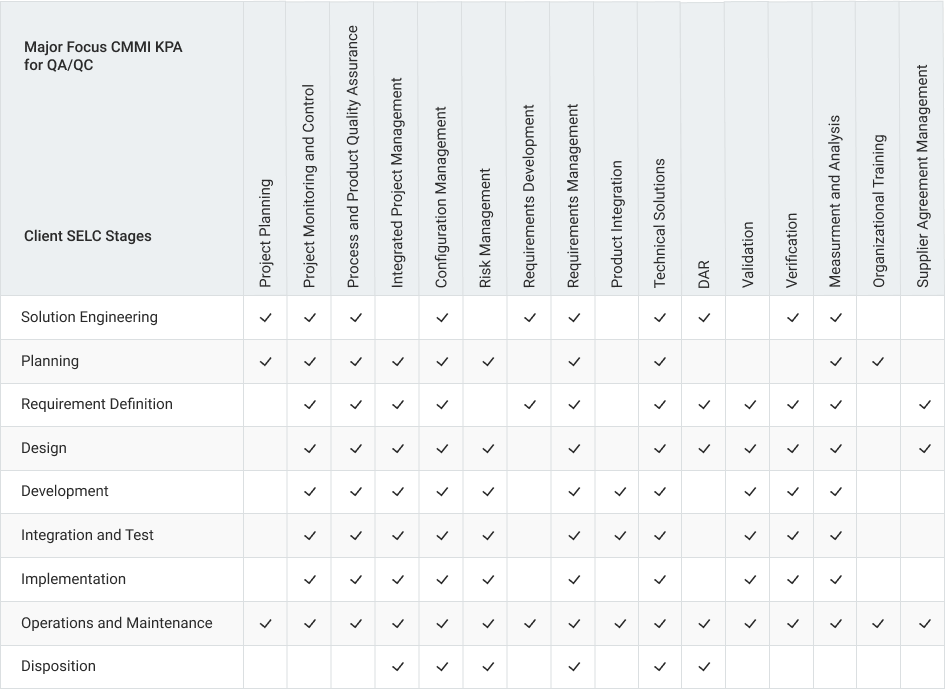
Task: Click the Disposition row's DAR checkmark
Action: pyautogui.click(x=704, y=667)
